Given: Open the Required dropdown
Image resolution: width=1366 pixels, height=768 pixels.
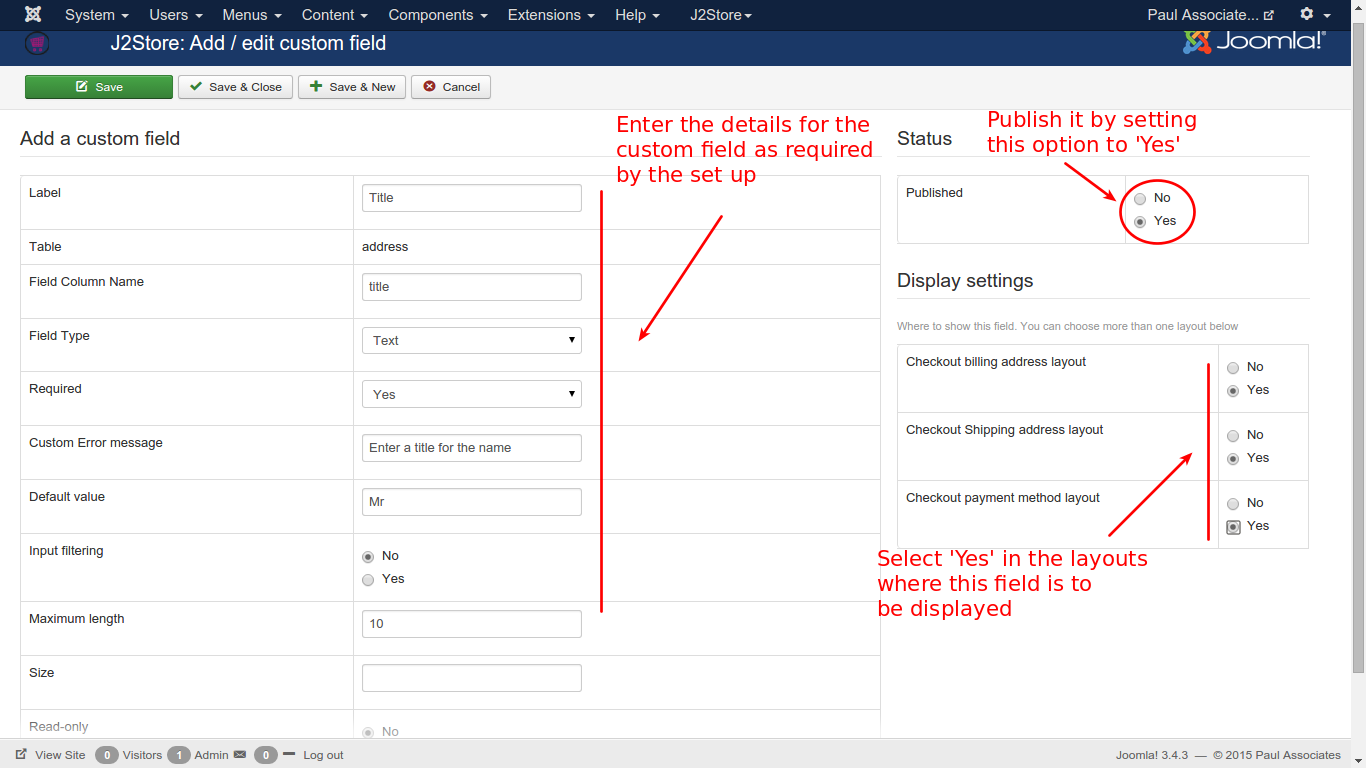Looking at the screenshot, I should coord(471,395).
